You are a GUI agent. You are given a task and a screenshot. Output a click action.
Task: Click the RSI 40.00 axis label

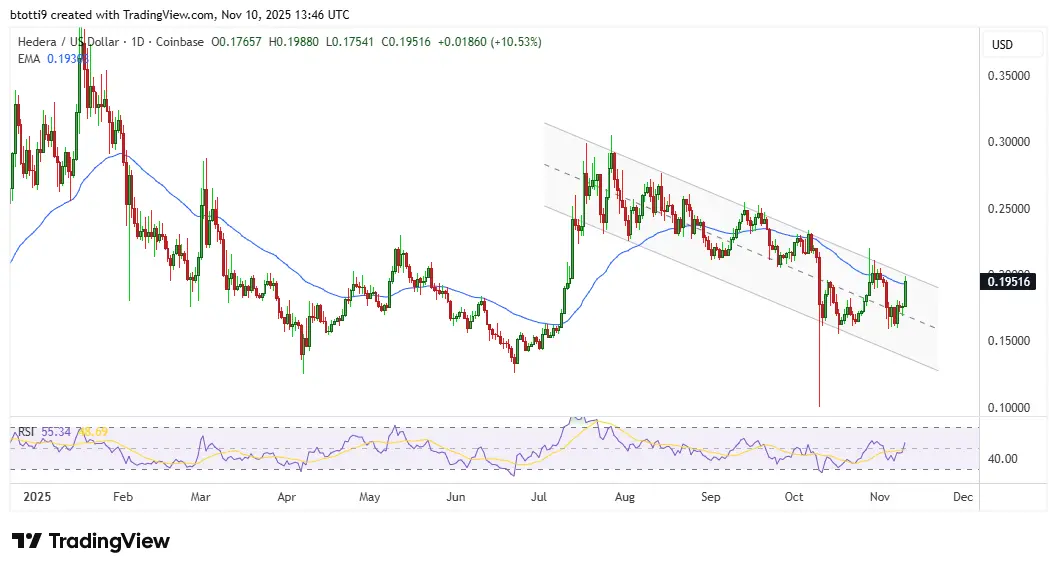(x=1002, y=458)
